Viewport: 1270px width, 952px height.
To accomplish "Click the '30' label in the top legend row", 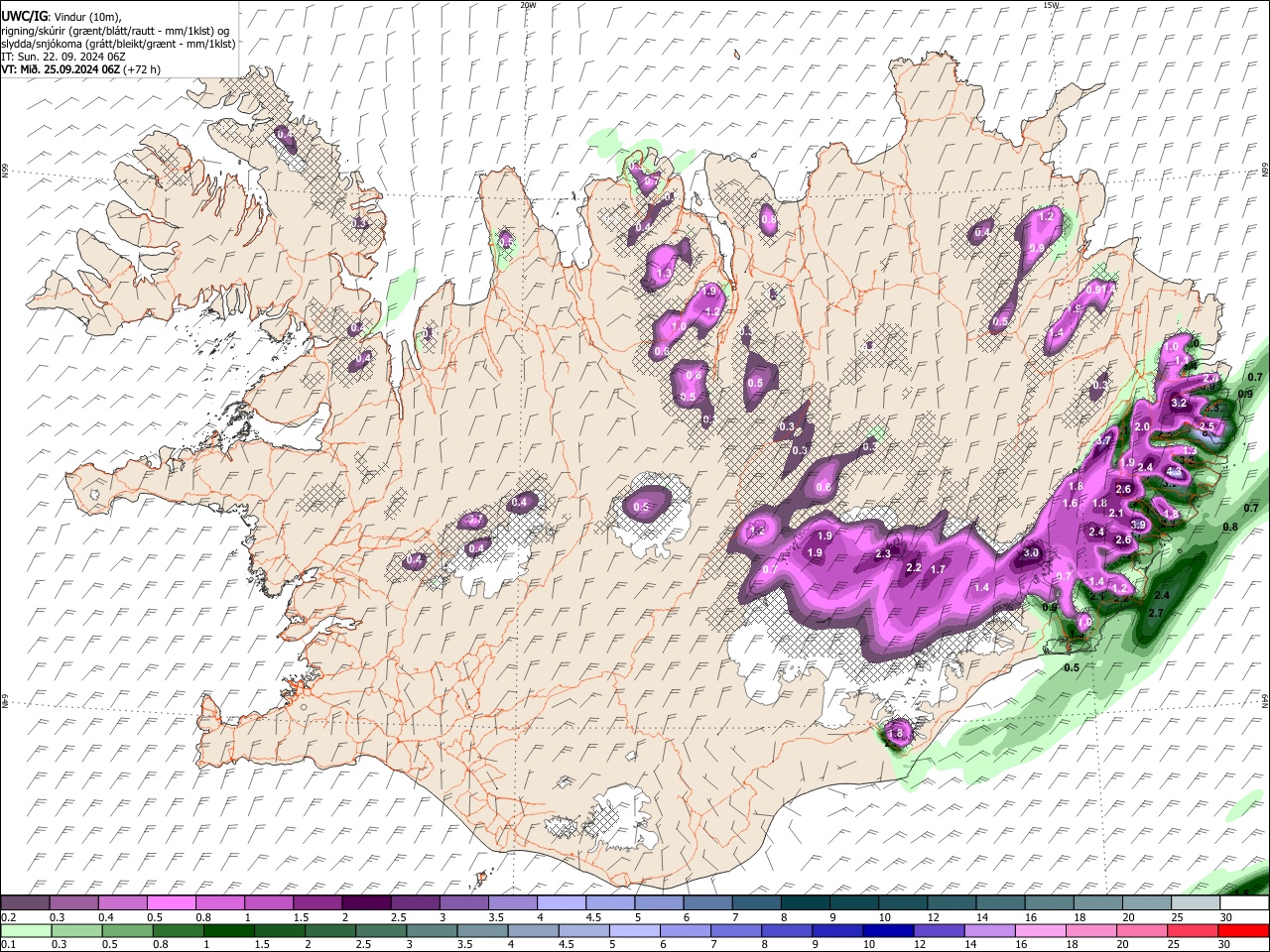I will tap(1226, 917).
